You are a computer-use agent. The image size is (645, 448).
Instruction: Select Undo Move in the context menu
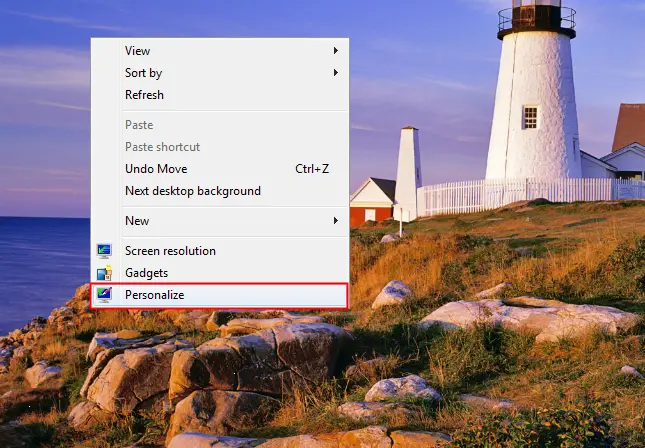220,169
